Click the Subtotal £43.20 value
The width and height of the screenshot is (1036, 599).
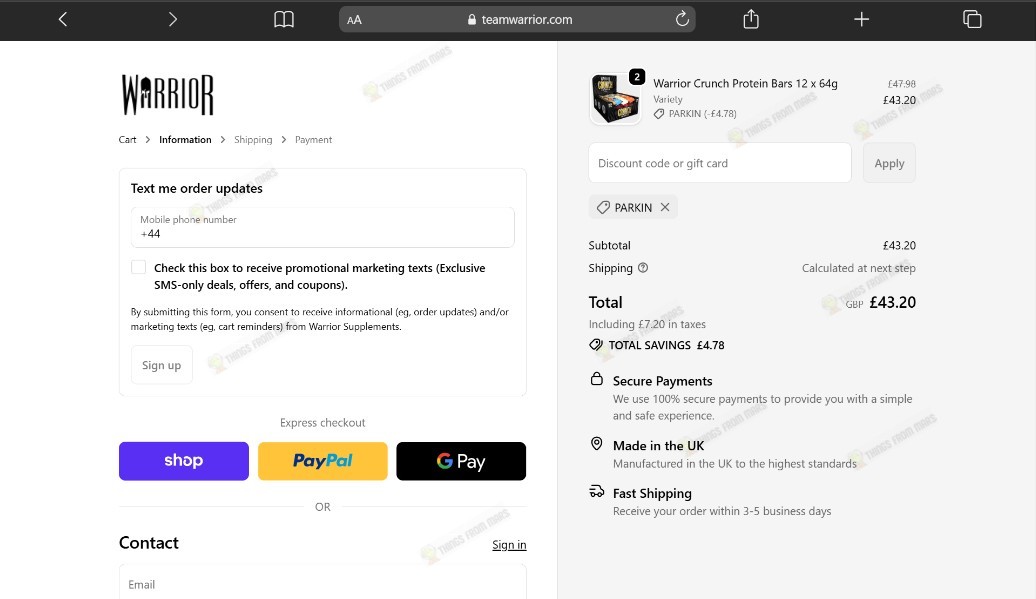pyautogui.click(x=899, y=245)
